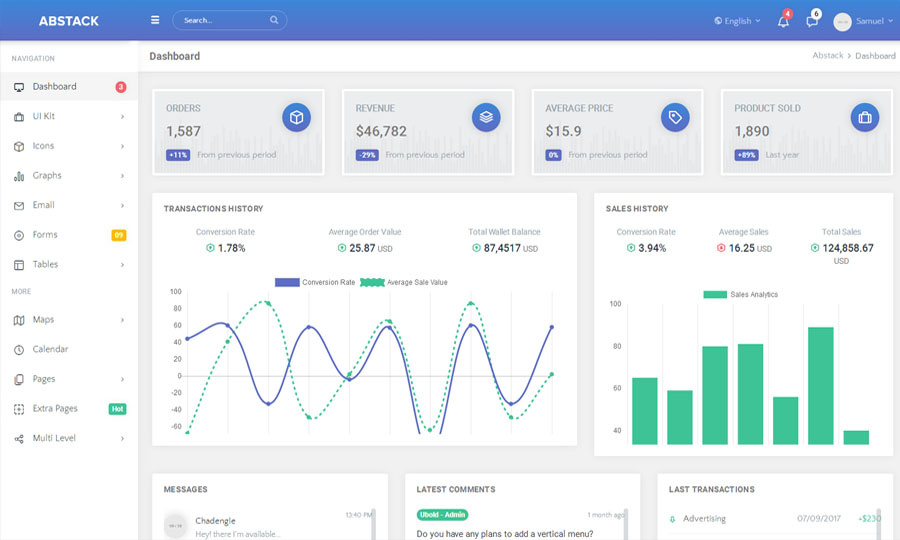The width and height of the screenshot is (900, 540).
Task: Click inside the Search input field
Action: point(222,20)
